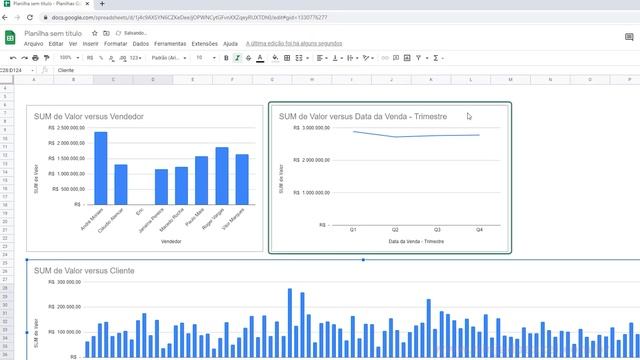Image resolution: width=640 pixels, height=360 pixels.
Task: Toggle bold formatting
Action: (x=226, y=58)
